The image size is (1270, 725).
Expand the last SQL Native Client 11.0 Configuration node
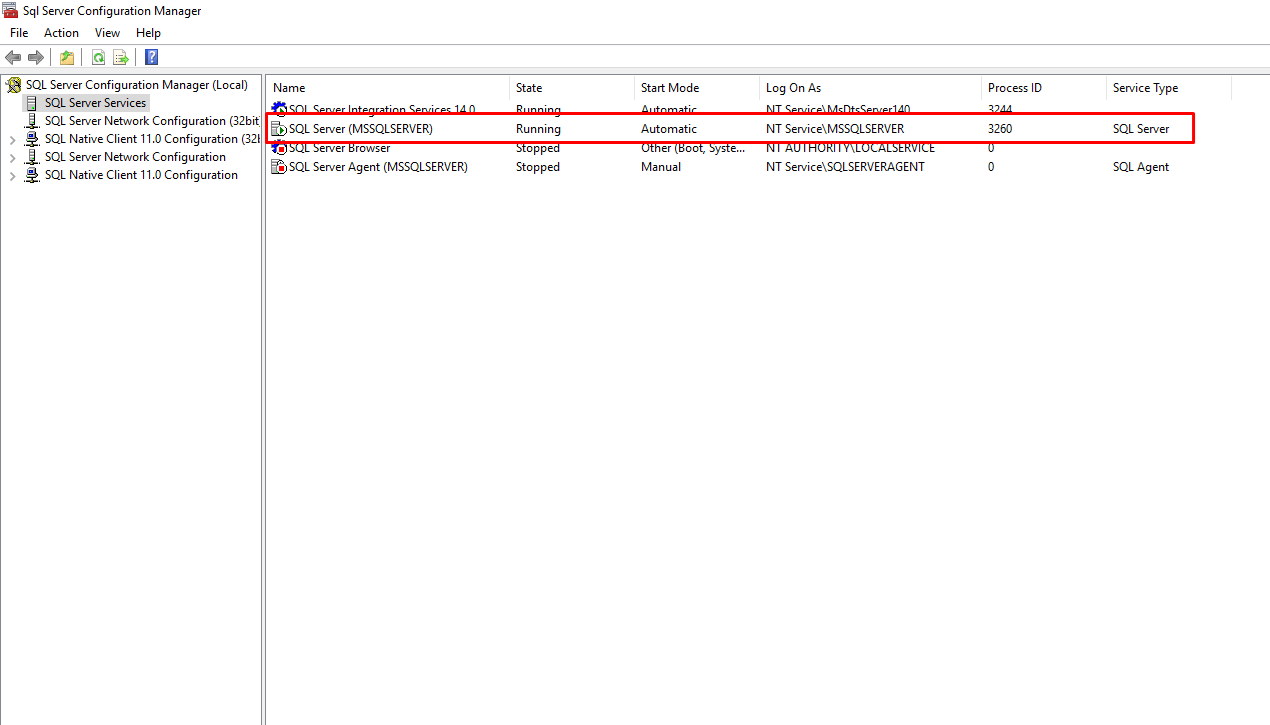(x=12, y=176)
